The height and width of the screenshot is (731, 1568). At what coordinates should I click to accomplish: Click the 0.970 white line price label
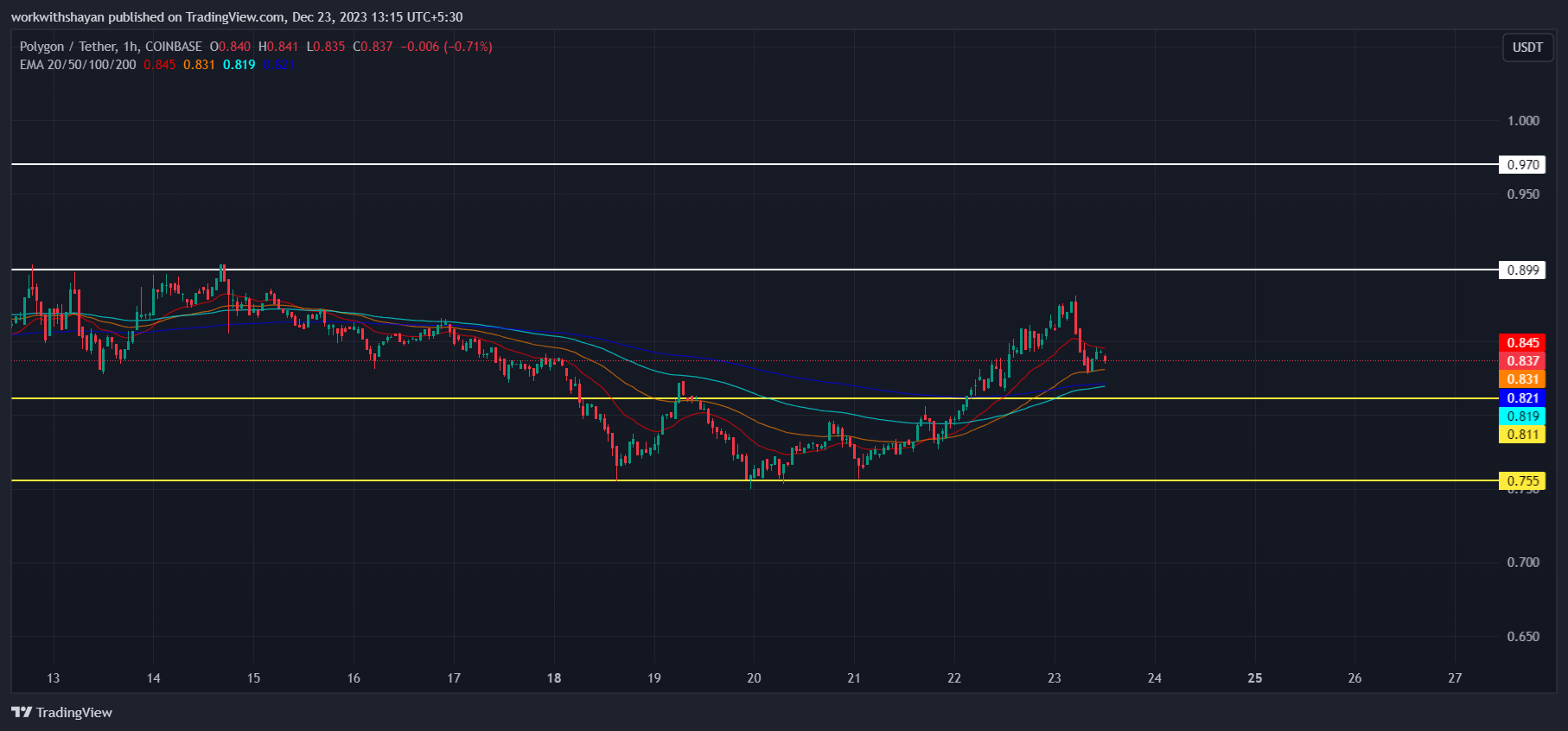1522,164
